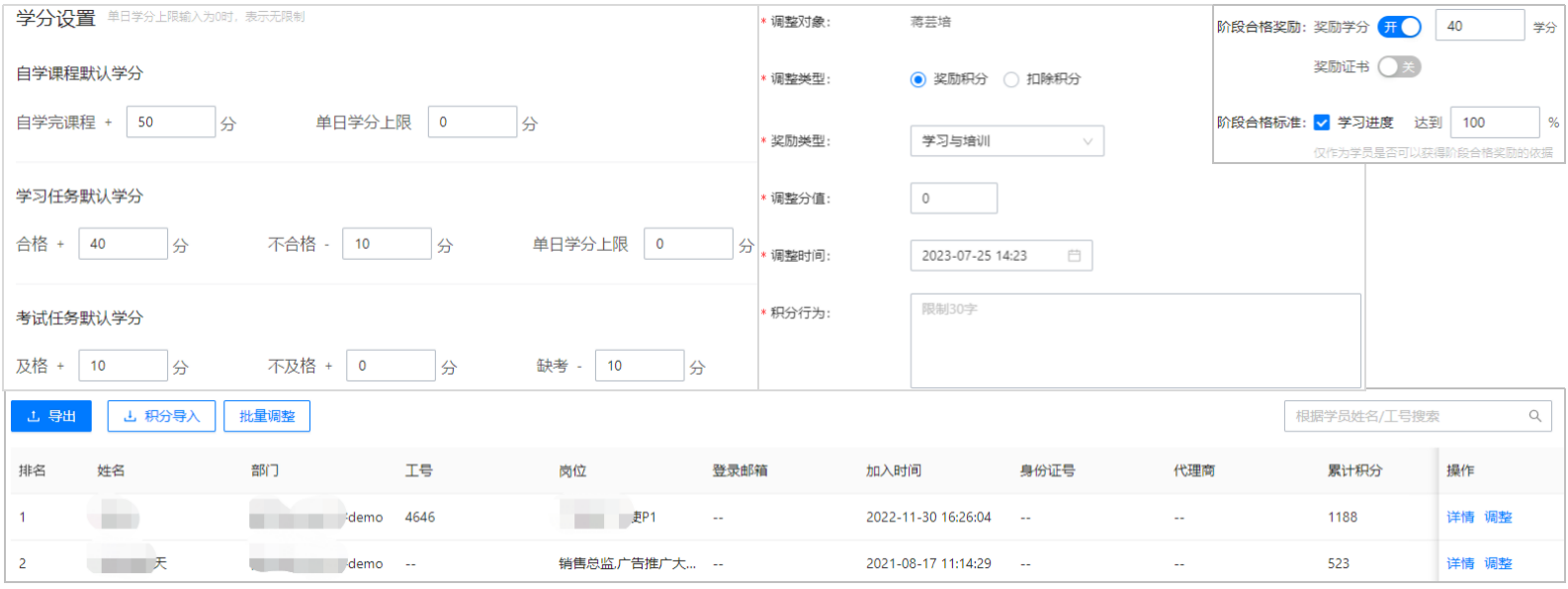
Task: Click the 积分导入 import button
Action: (162, 416)
